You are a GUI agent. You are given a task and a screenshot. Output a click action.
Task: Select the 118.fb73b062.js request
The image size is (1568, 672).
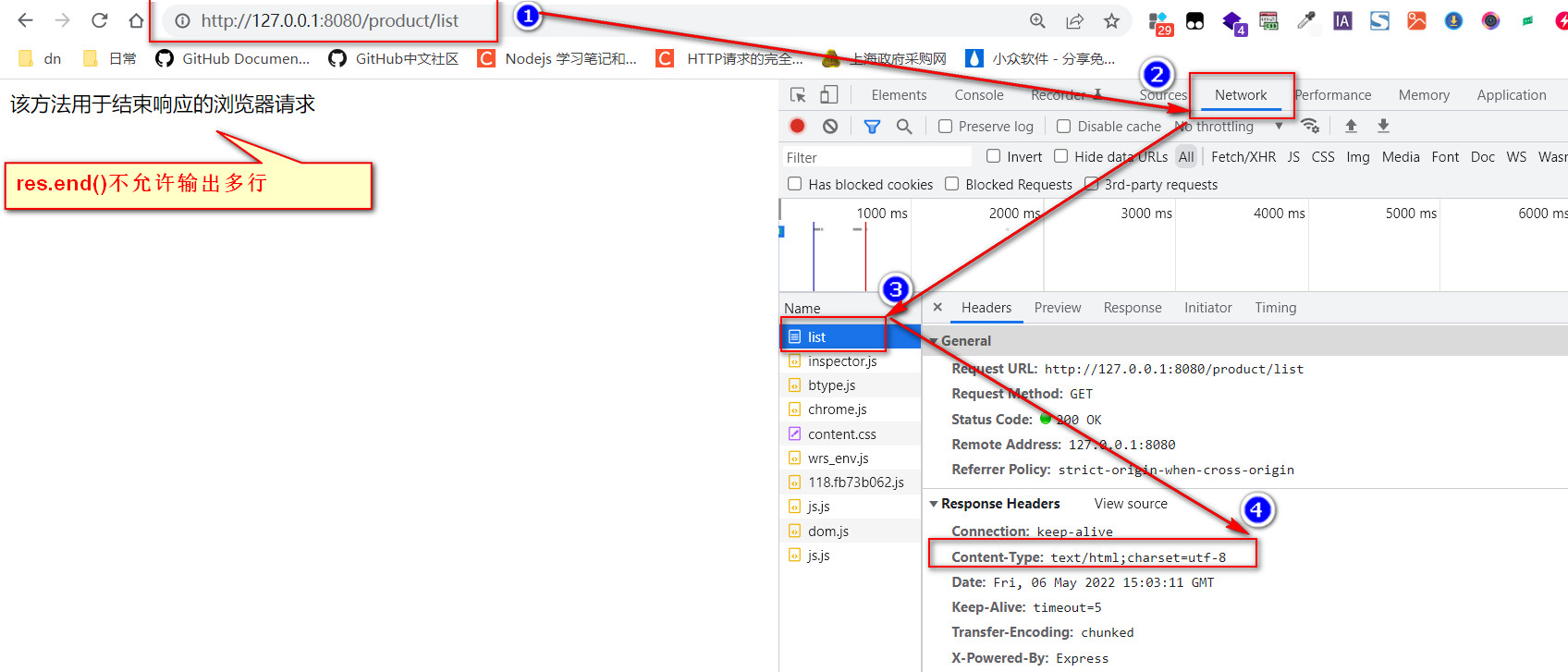click(851, 482)
